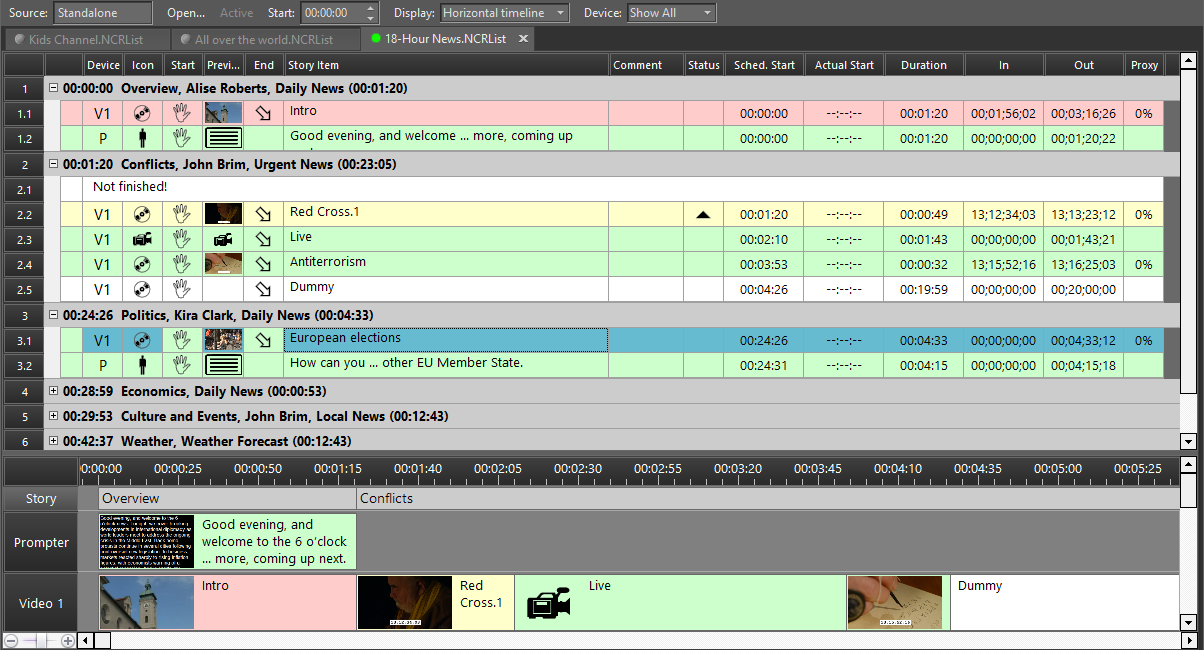1204x650 pixels.
Task: Click the zoom out timeline minus icon
Action: click(11, 640)
